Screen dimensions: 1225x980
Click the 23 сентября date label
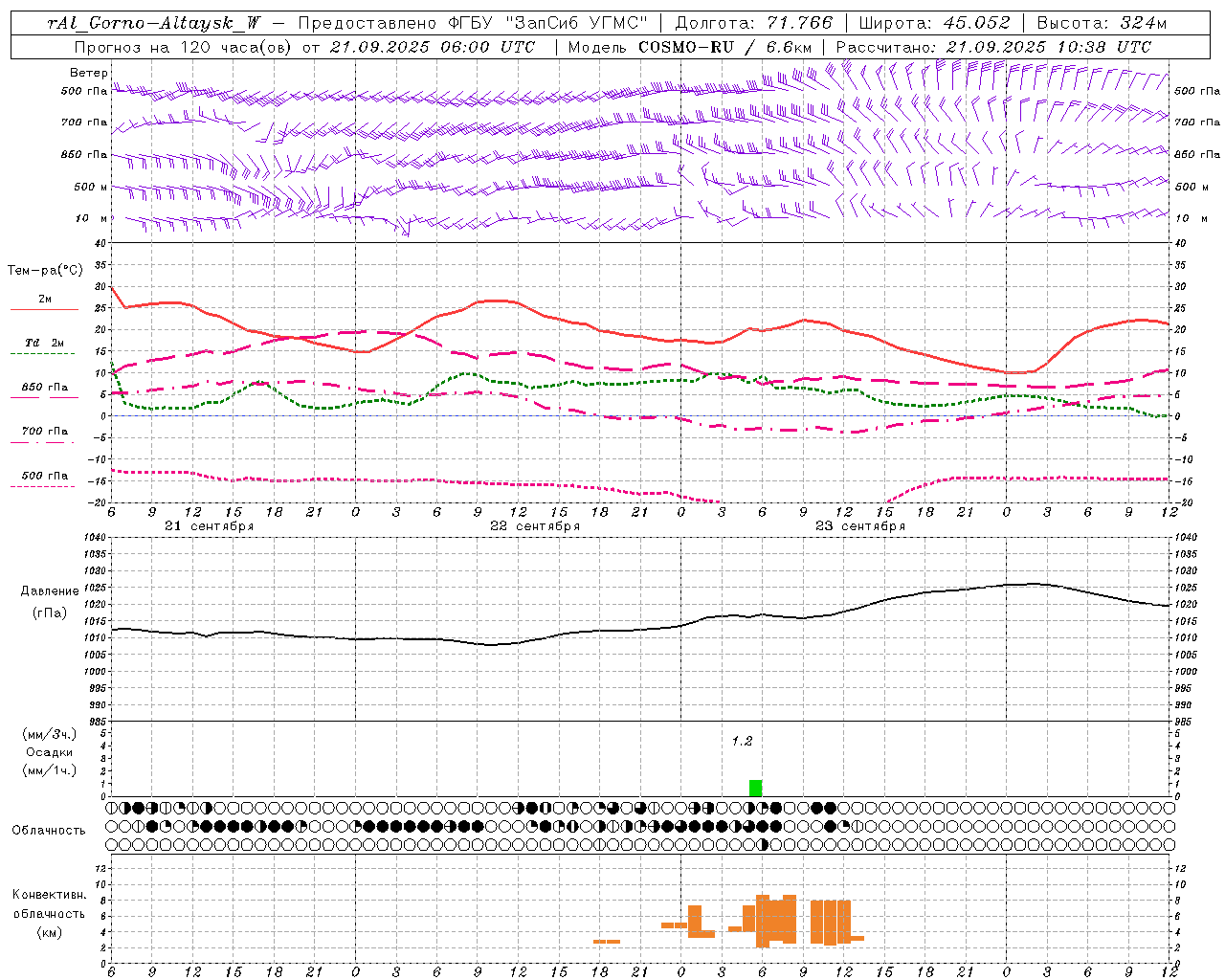point(859,526)
